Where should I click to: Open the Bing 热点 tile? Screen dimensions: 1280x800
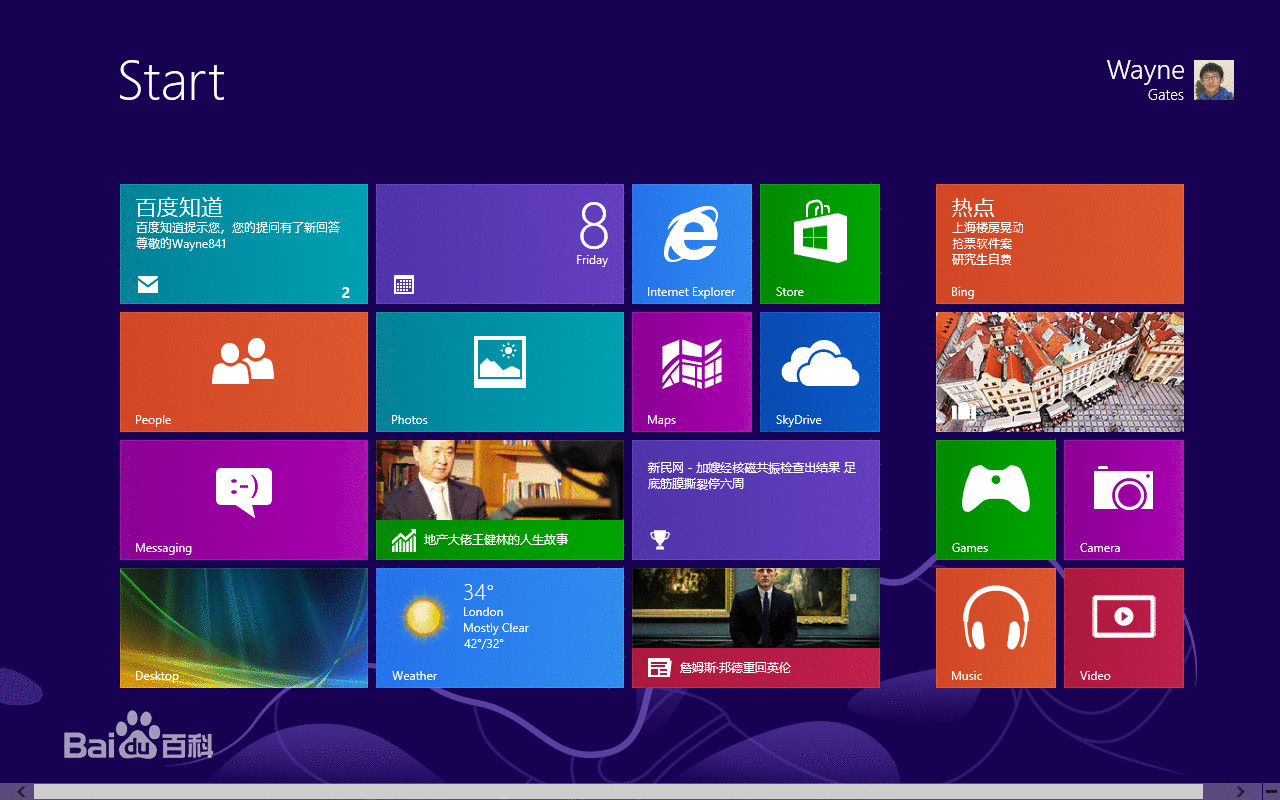pyautogui.click(x=1060, y=244)
